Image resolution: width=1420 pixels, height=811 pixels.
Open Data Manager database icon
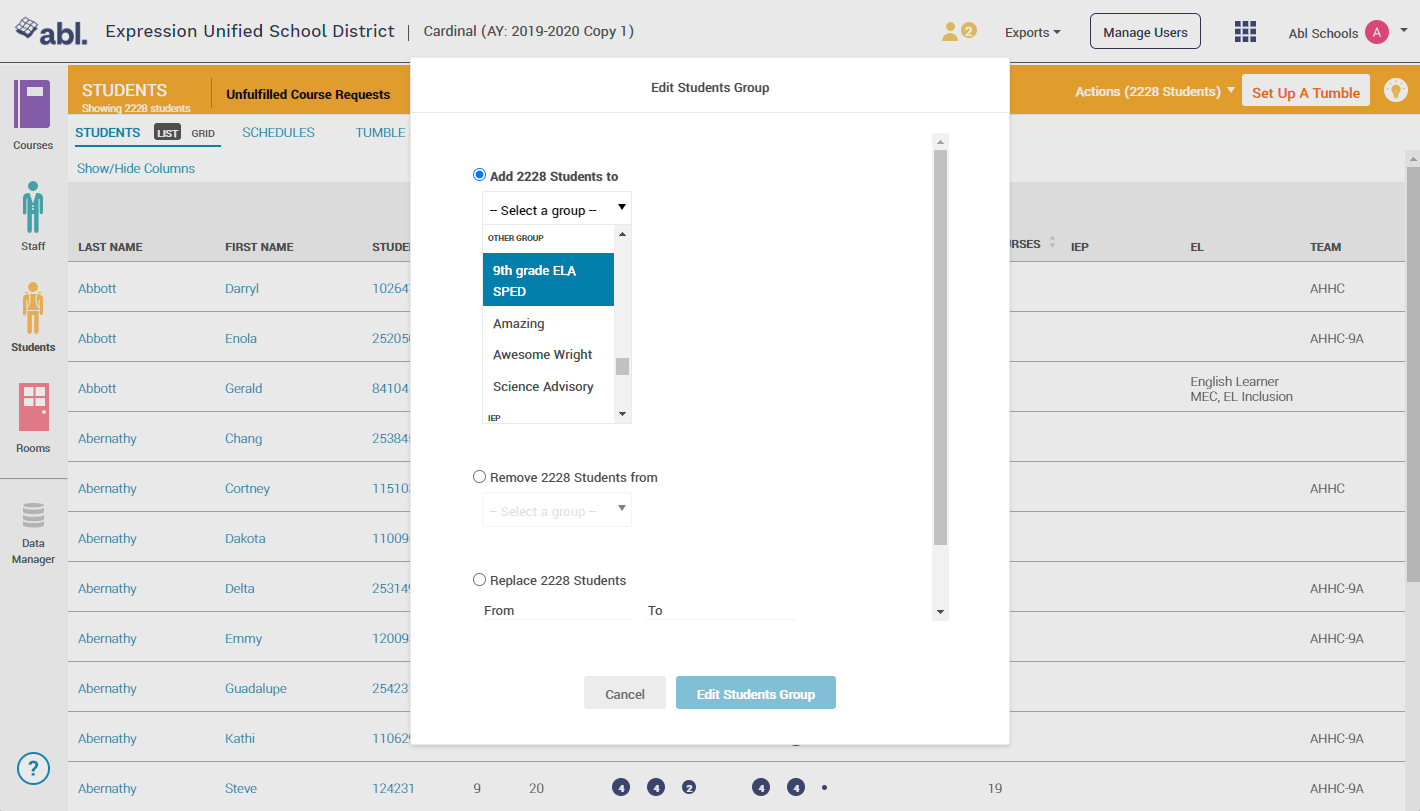[x=33, y=516]
